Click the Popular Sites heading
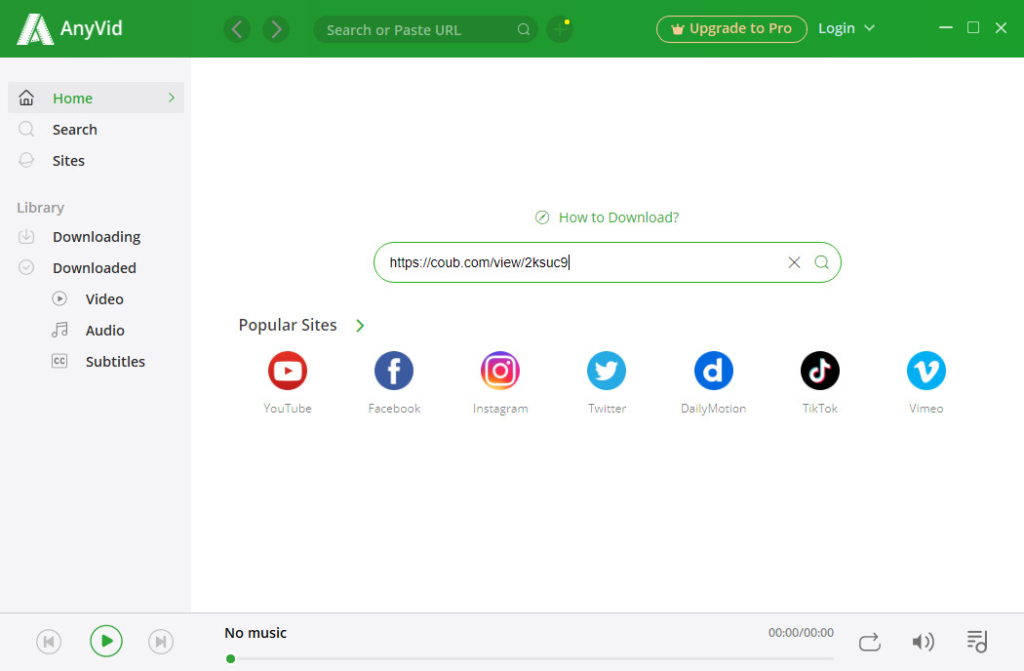Screen dimensions: 1024x671 [x=287, y=325]
